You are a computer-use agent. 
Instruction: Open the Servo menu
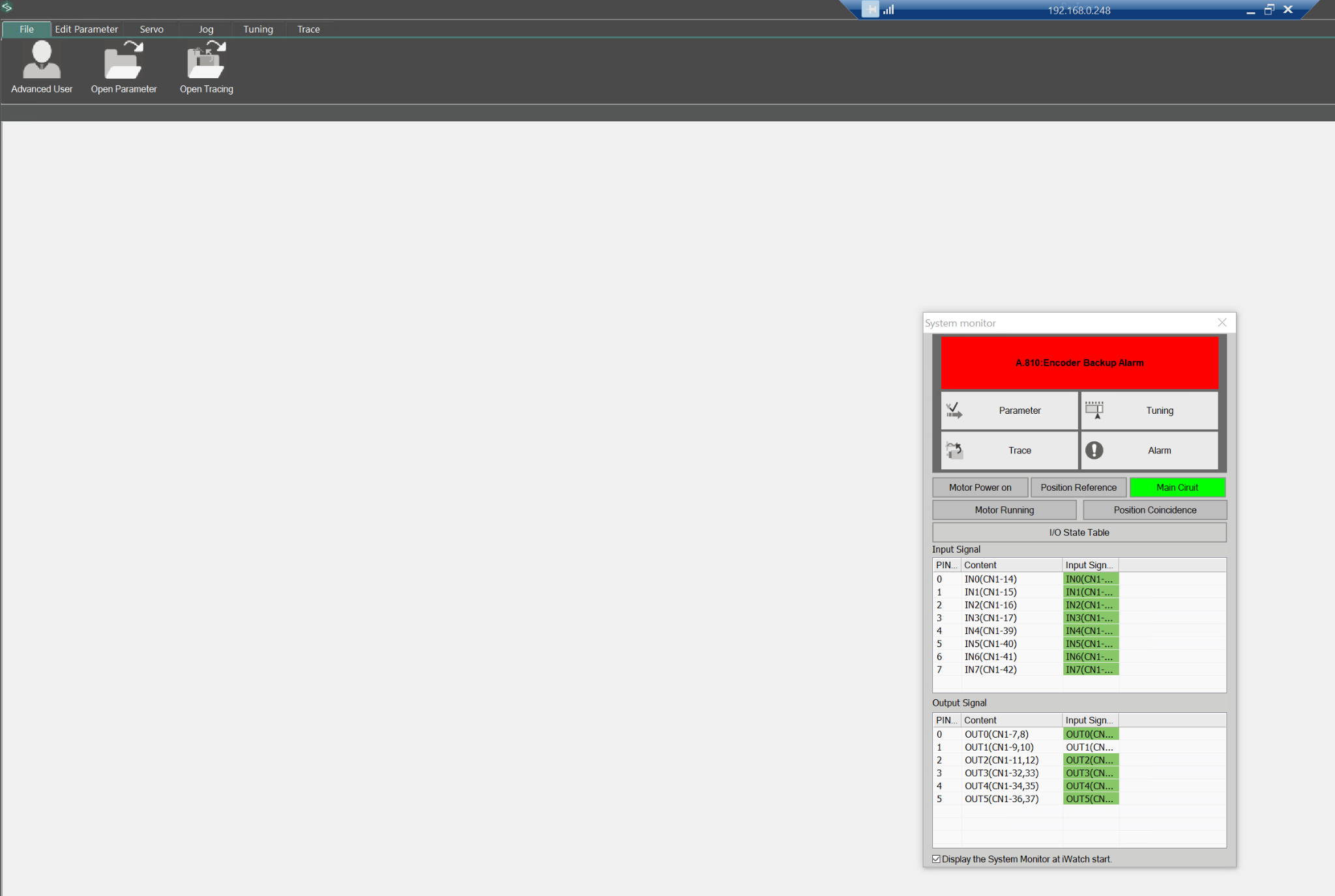pyautogui.click(x=151, y=29)
